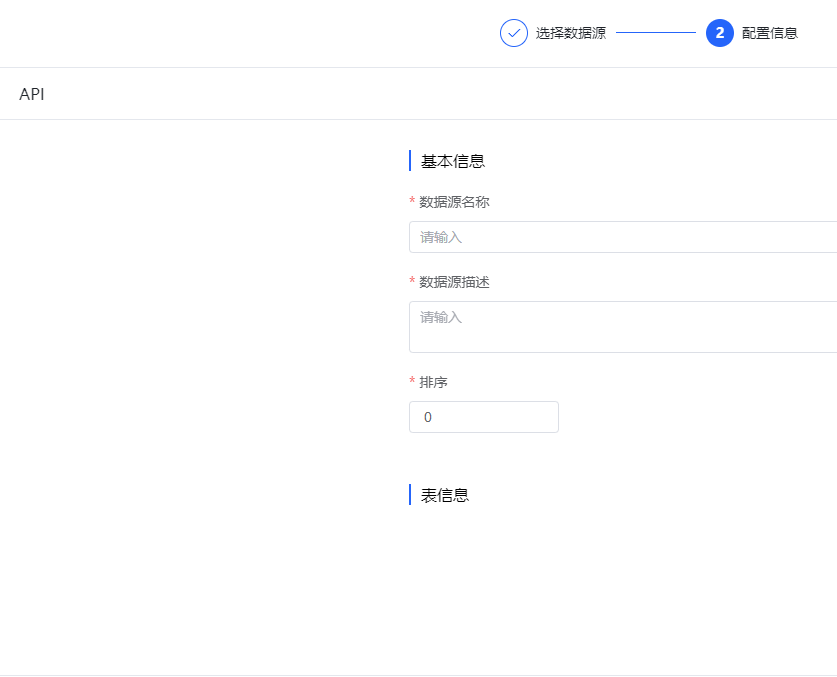837x677 pixels.
Task: Click the divider line under API header
Action: pyautogui.click(x=418, y=120)
